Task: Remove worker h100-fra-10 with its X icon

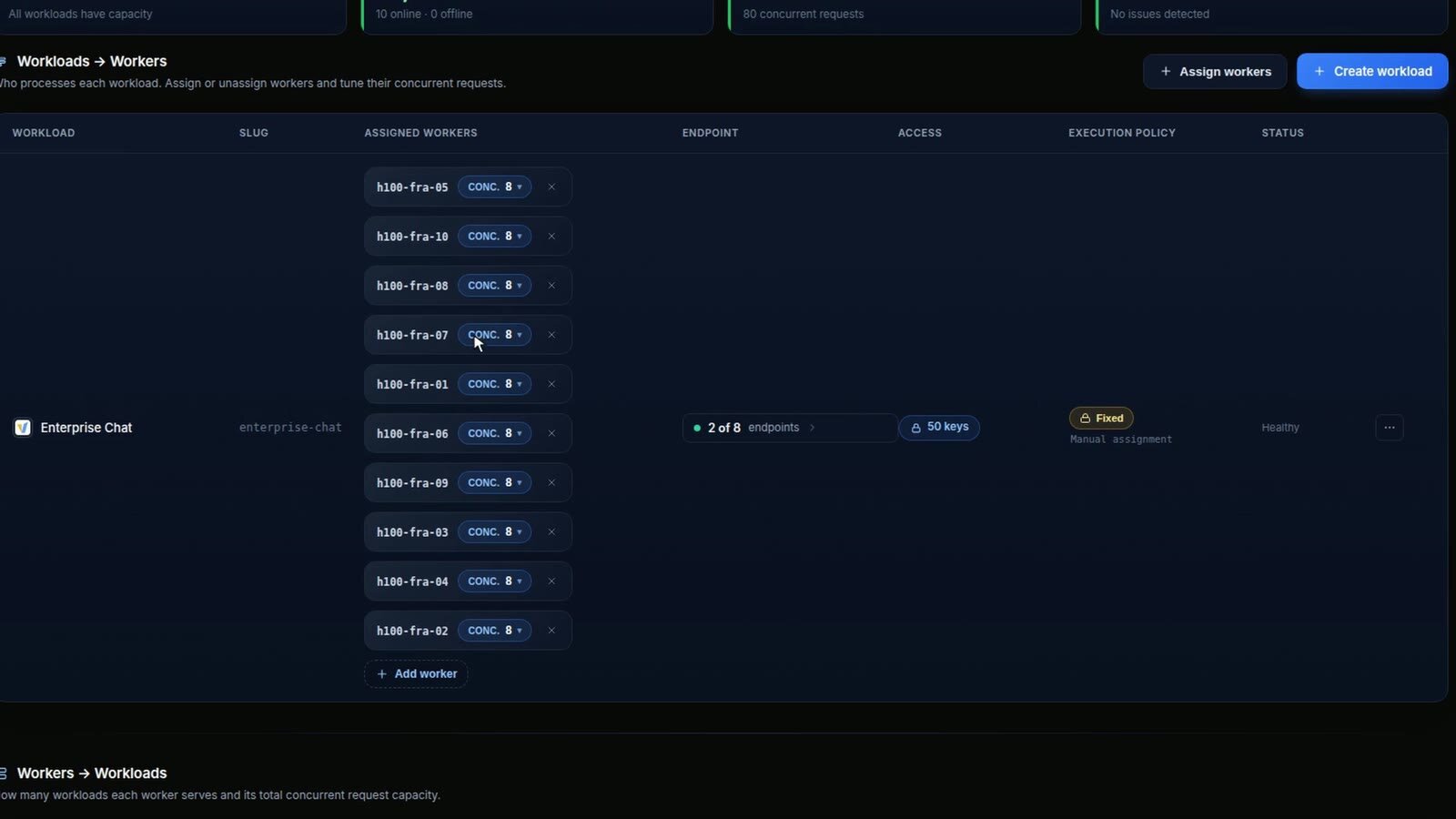Action: (x=551, y=236)
